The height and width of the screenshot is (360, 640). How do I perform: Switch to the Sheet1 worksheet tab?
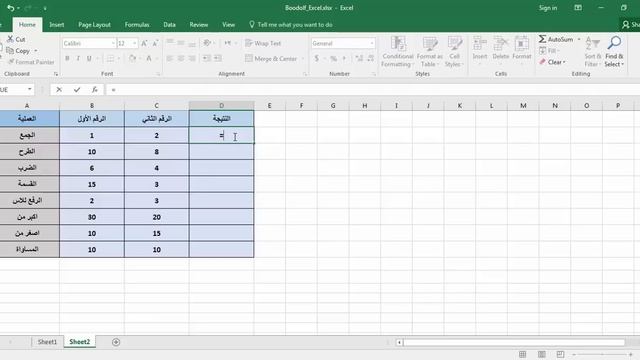click(x=47, y=342)
